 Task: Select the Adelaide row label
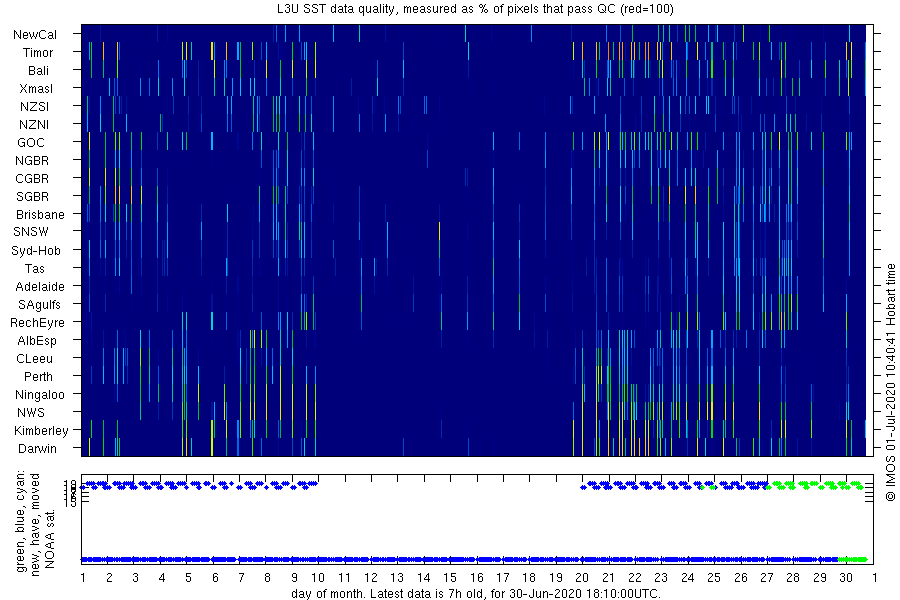coord(40,287)
